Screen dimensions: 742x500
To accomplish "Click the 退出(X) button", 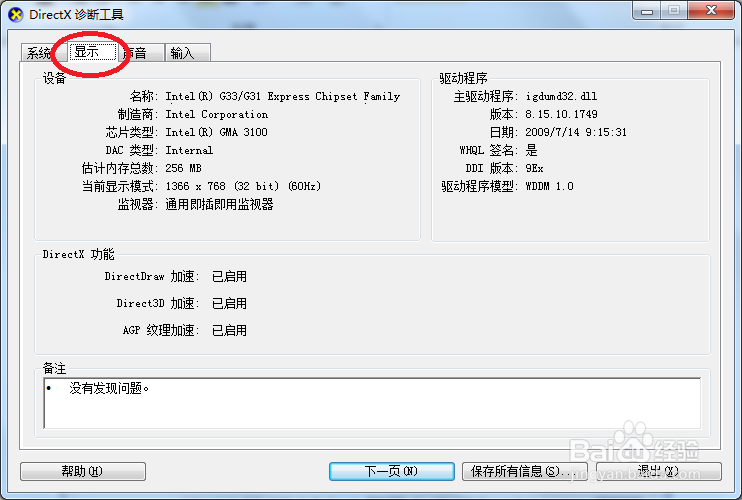I will pyautogui.click(x=659, y=471).
